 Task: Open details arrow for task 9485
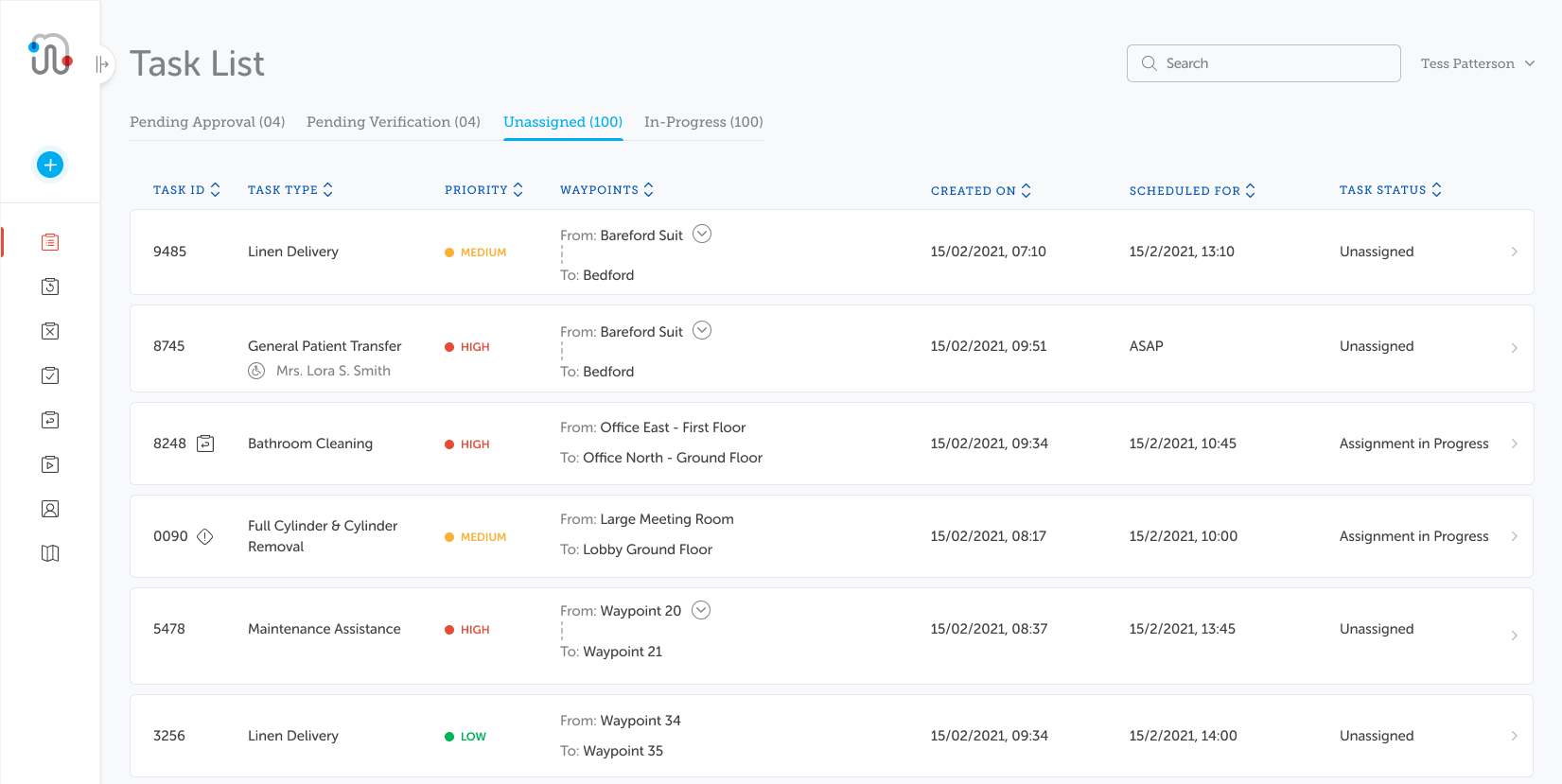(1514, 252)
